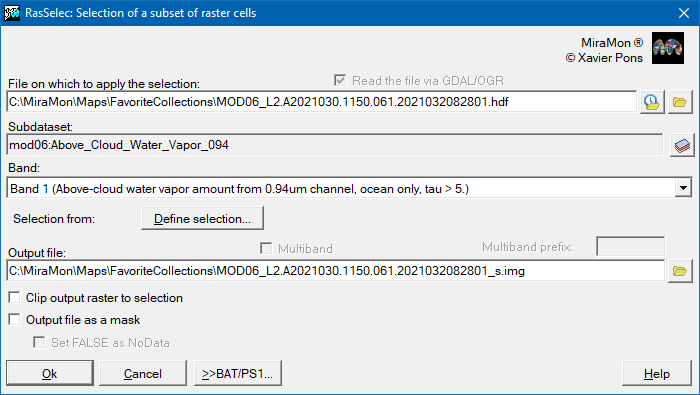Open Help for RasSelec

pos(657,374)
